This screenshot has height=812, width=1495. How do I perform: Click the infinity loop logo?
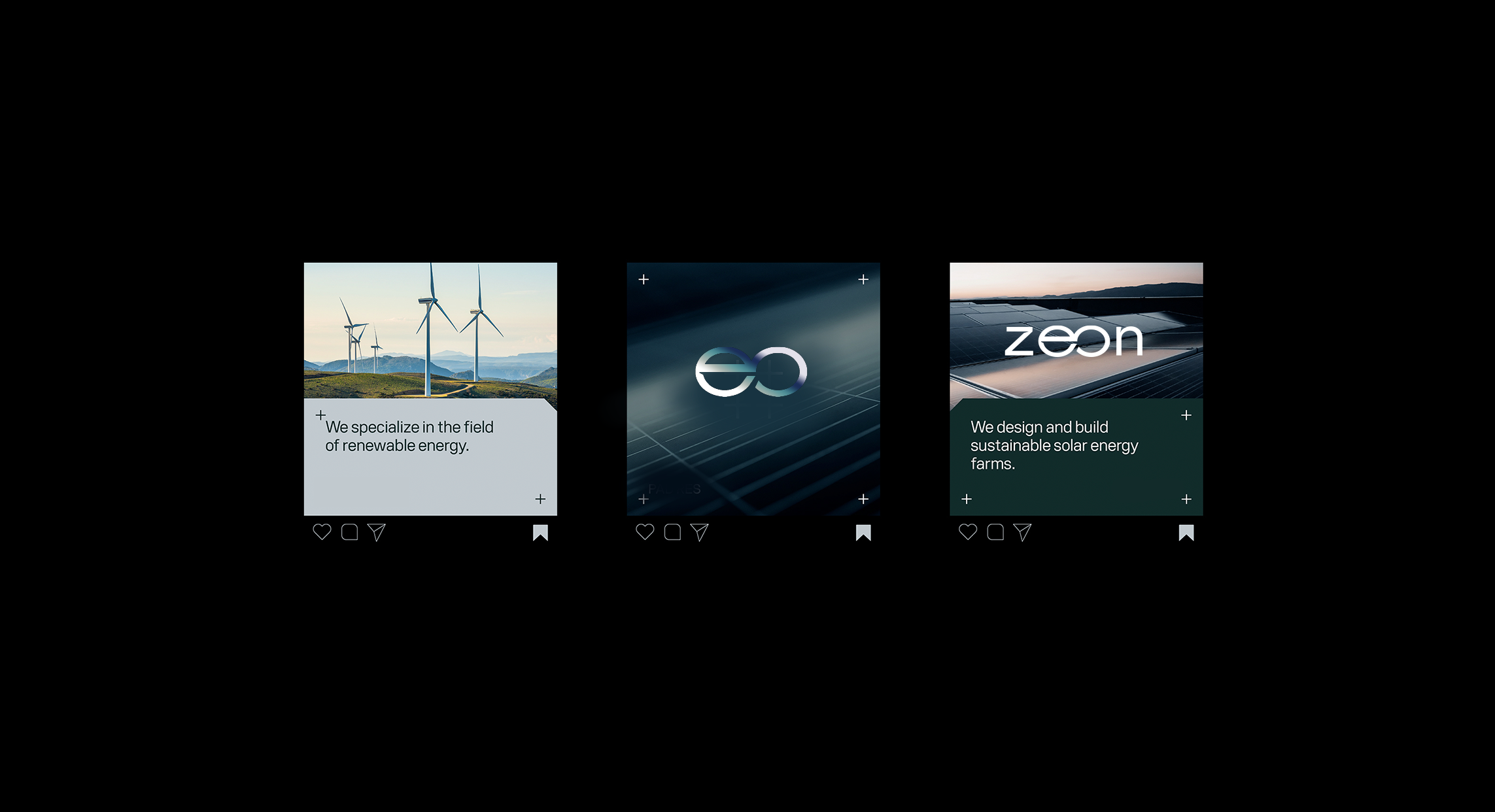[x=751, y=371]
